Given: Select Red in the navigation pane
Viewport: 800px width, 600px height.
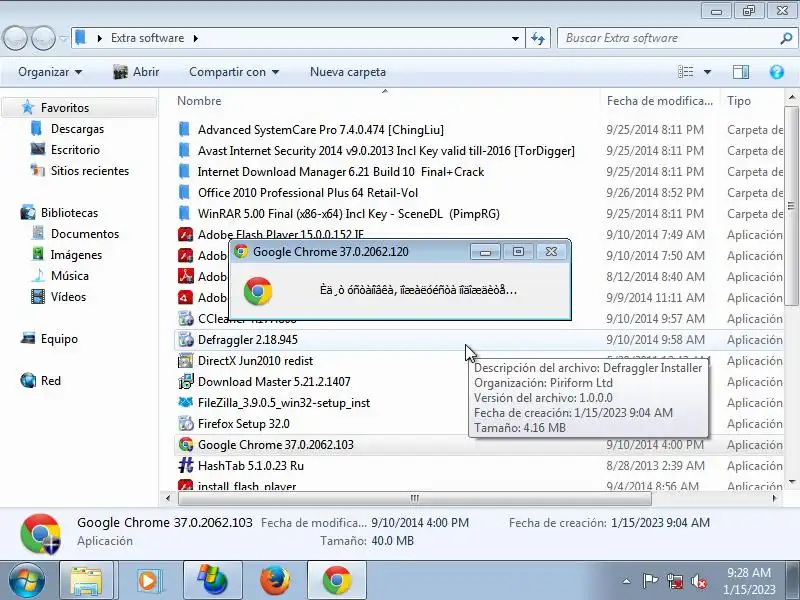Looking at the screenshot, I should (51, 381).
